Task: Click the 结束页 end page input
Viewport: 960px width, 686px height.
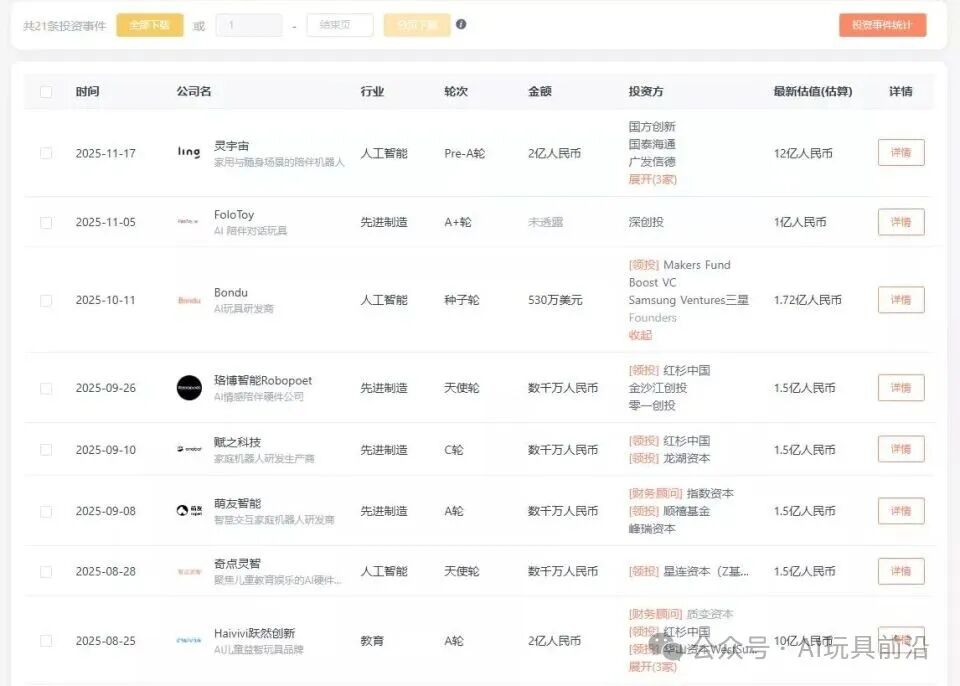Action: pyautogui.click(x=340, y=25)
